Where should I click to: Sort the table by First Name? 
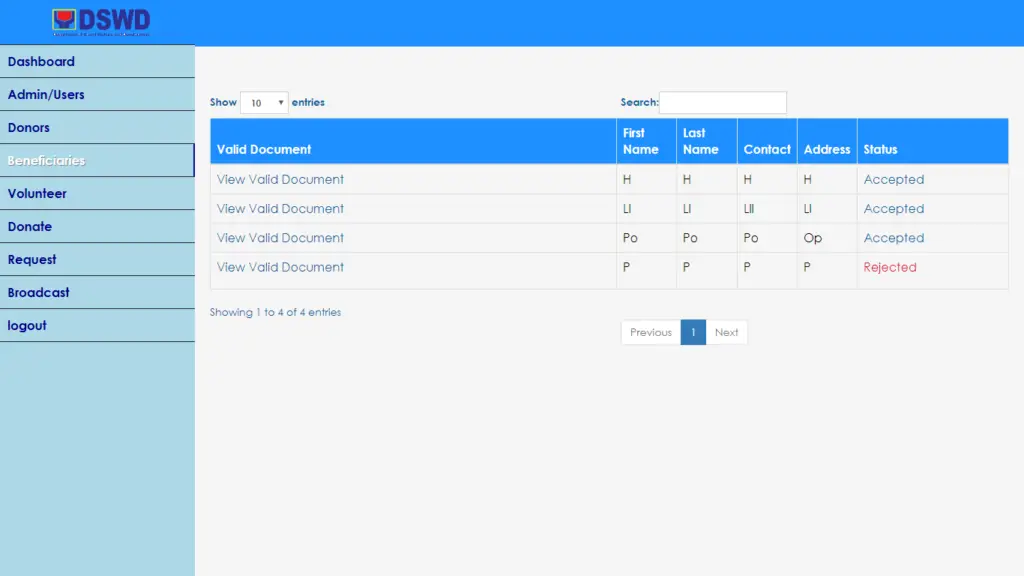click(645, 141)
